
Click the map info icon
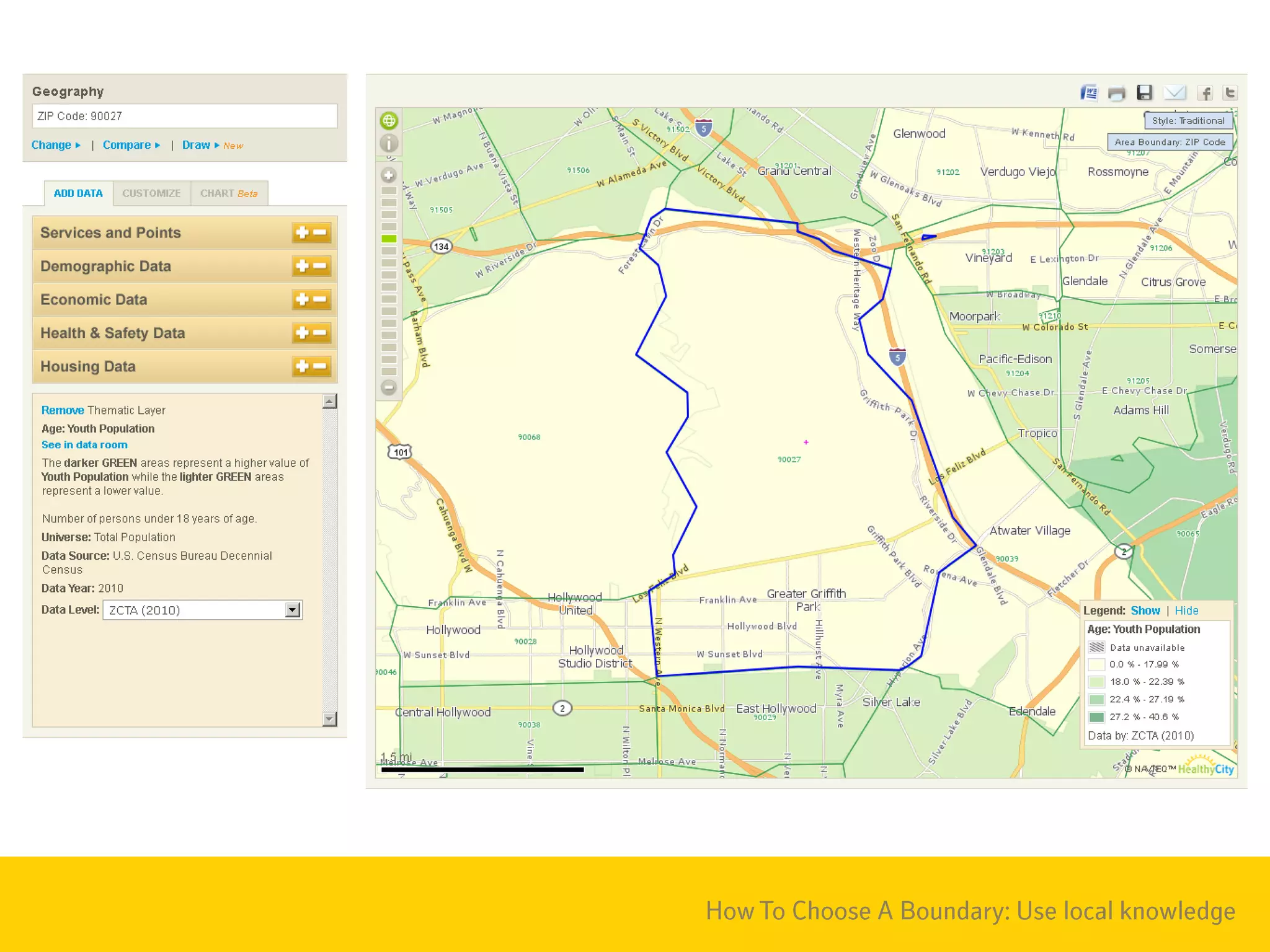(389, 144)
